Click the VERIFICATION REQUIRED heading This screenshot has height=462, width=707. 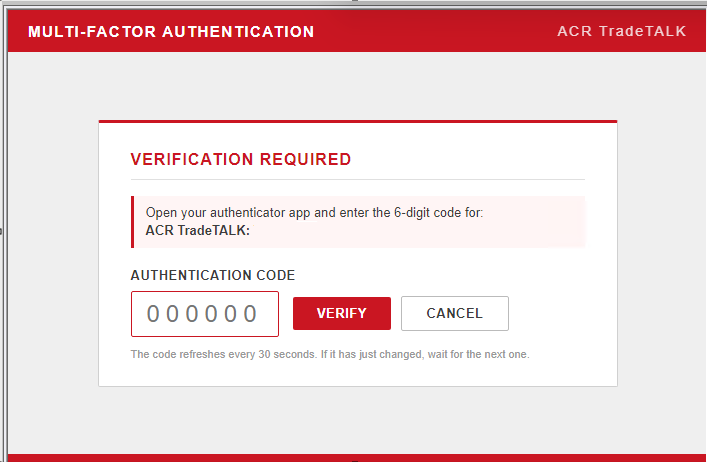241,159
